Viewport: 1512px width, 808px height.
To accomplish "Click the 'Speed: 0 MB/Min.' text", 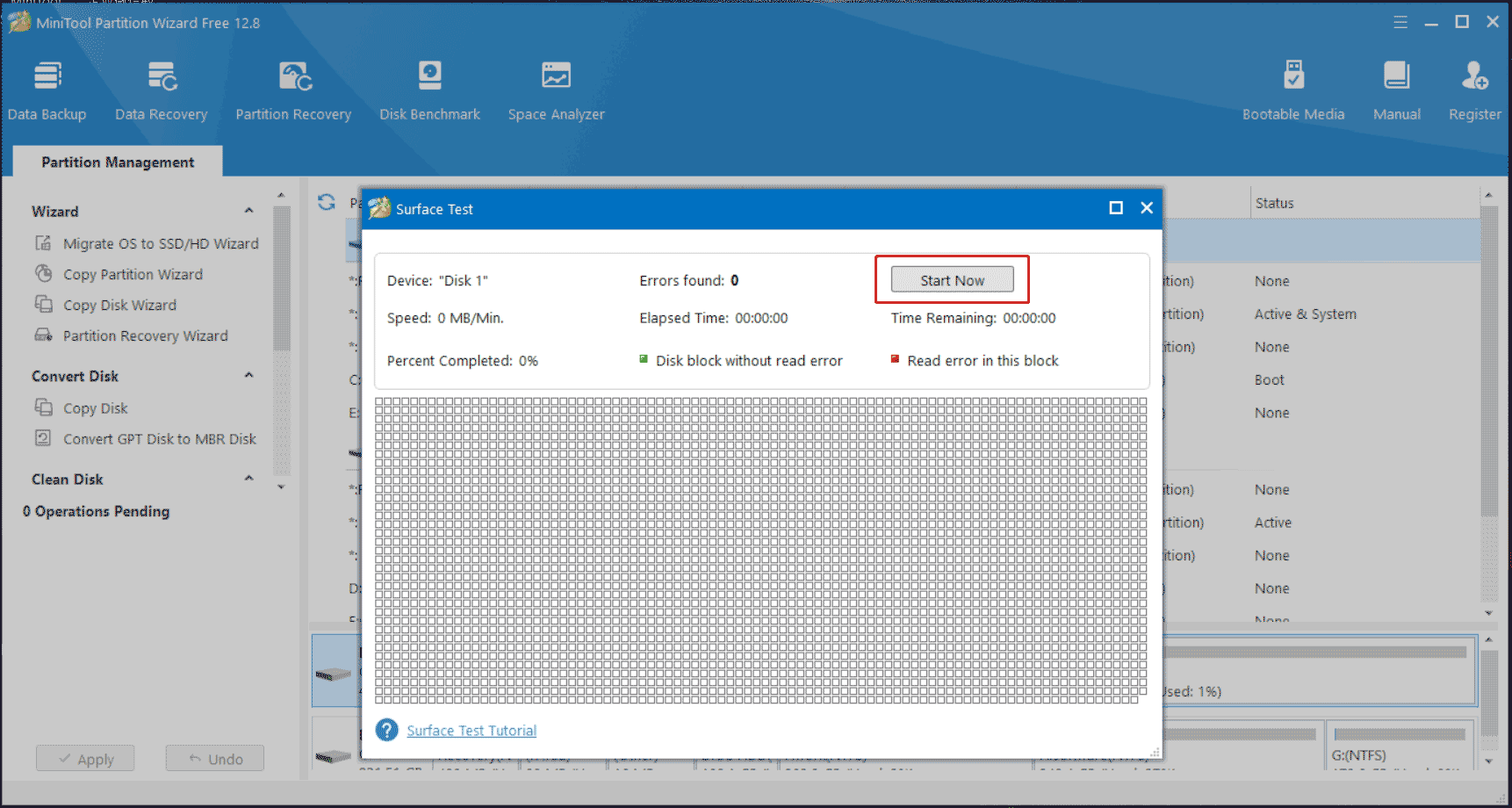I will (445, 318).
